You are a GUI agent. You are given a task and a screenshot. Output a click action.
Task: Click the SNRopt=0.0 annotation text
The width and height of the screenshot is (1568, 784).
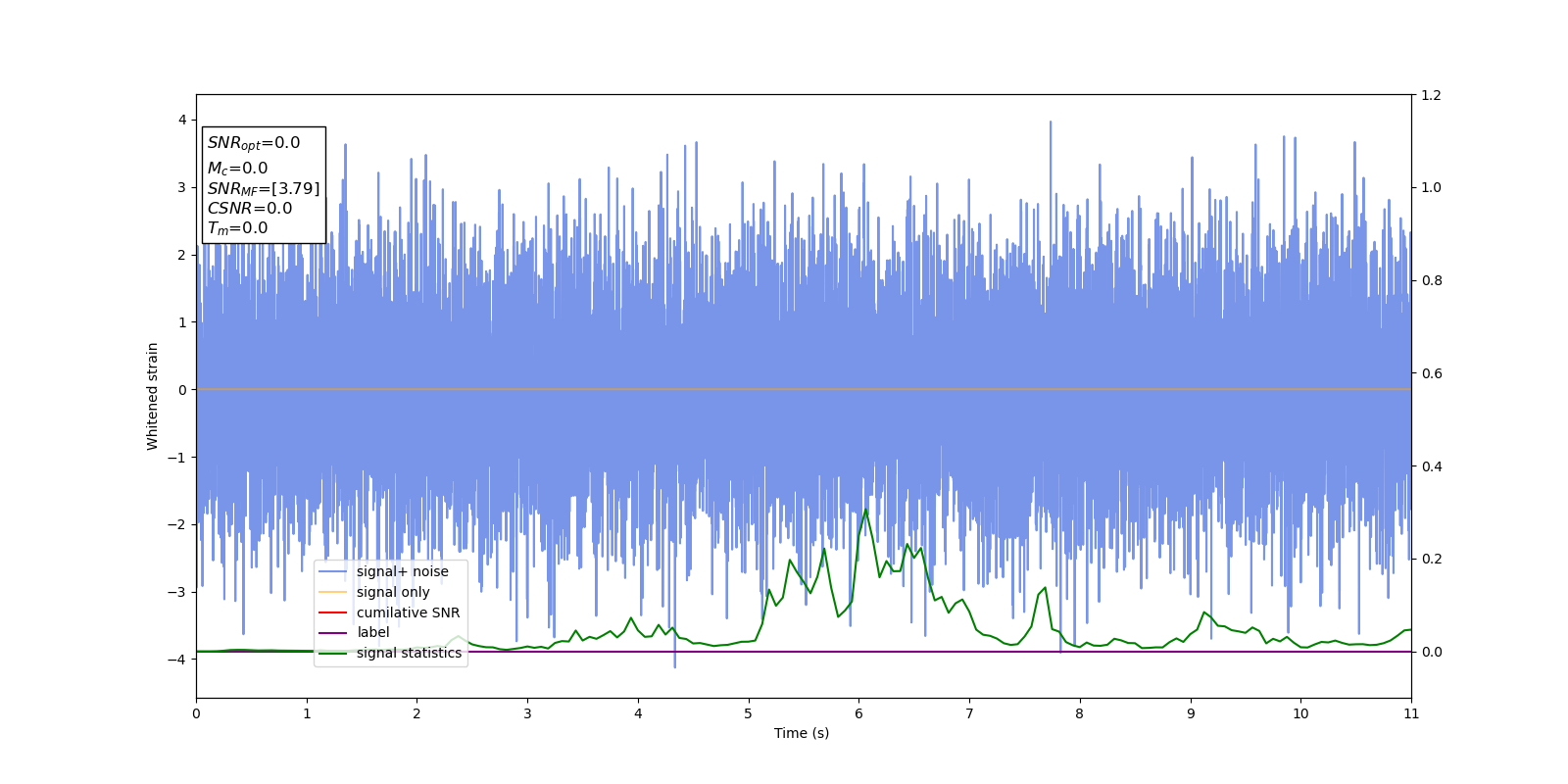(254, 143)
